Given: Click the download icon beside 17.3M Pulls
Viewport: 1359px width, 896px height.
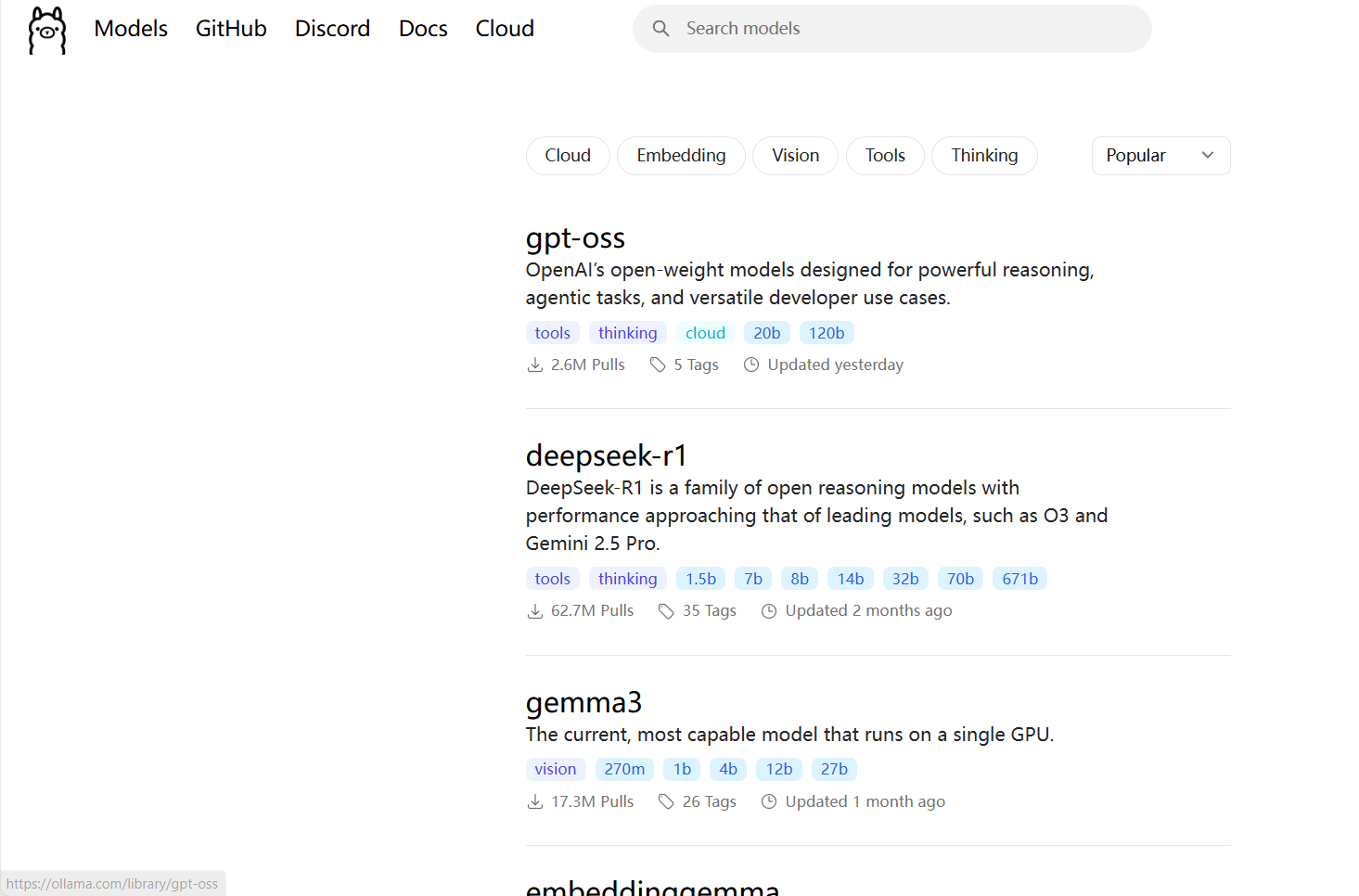Looking at the screenshot, I should (x=535, y=802).
